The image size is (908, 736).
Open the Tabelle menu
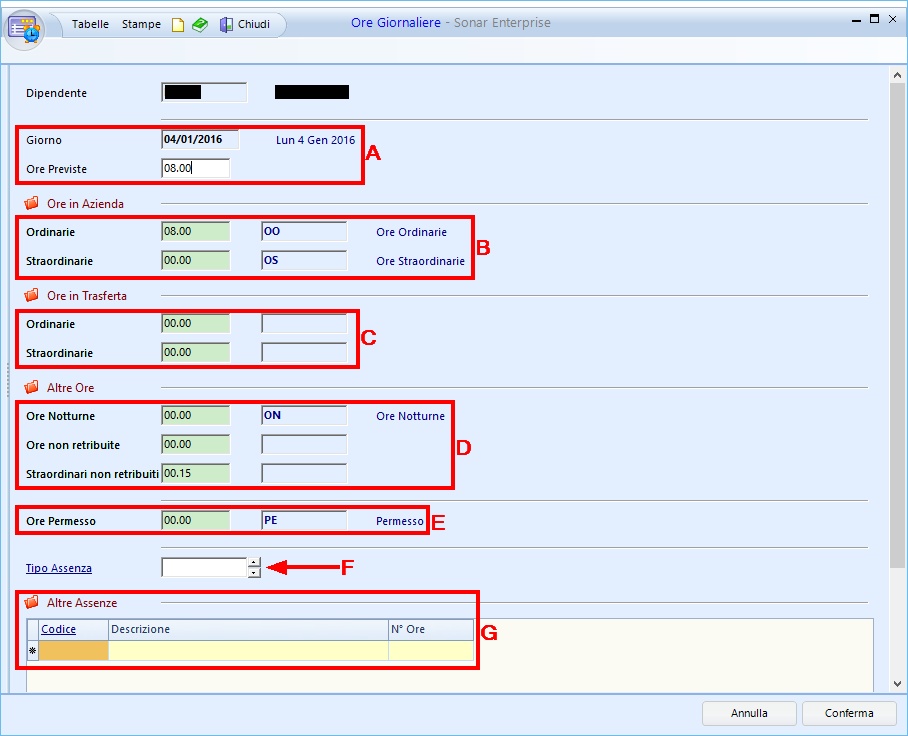pos(90,24)
